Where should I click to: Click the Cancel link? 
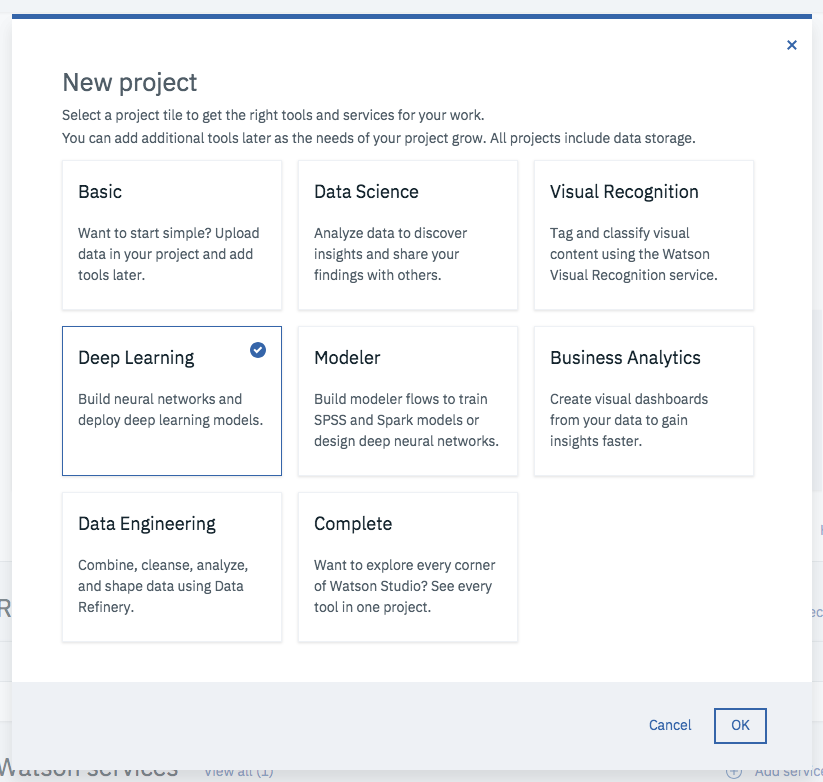(x=670, y=725)
